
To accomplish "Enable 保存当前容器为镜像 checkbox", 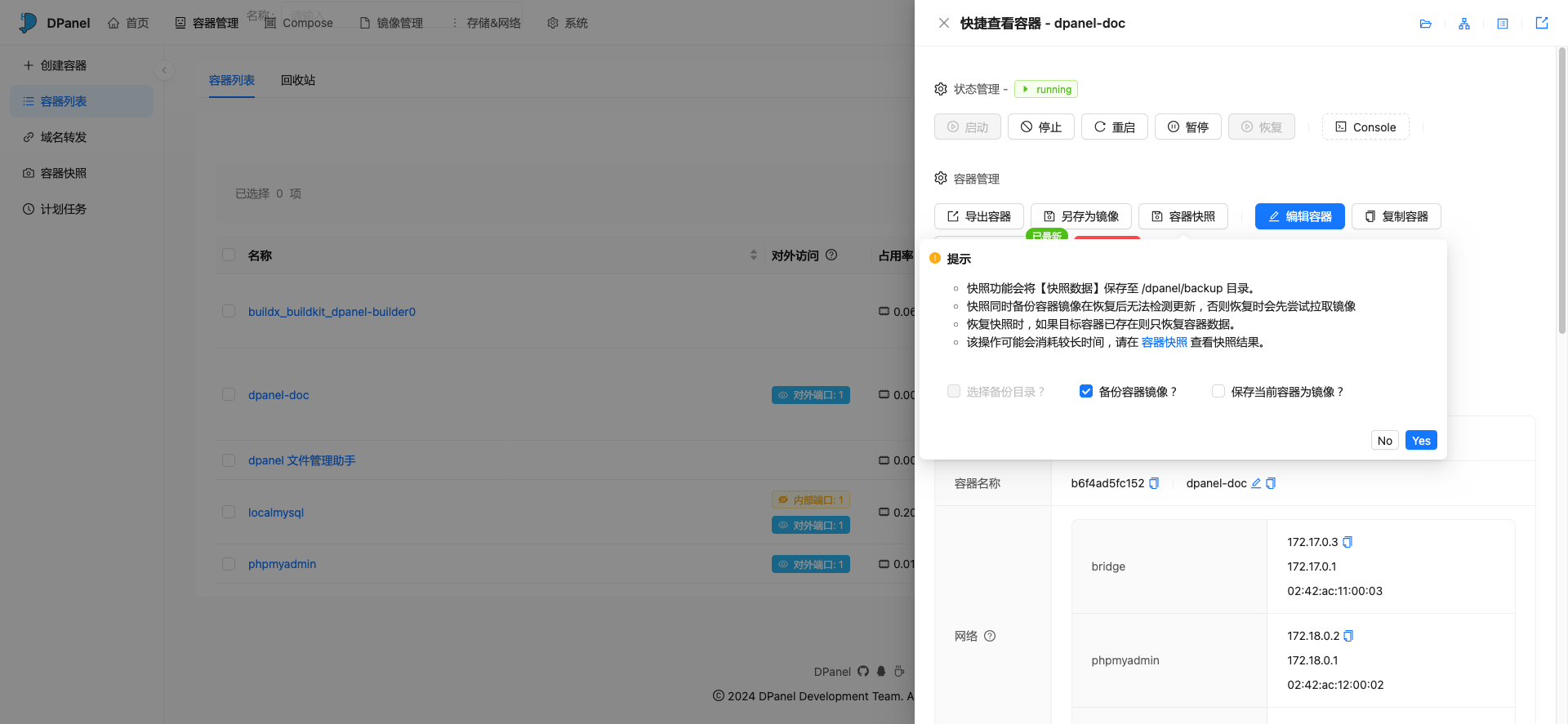I will coord(1218,391).
